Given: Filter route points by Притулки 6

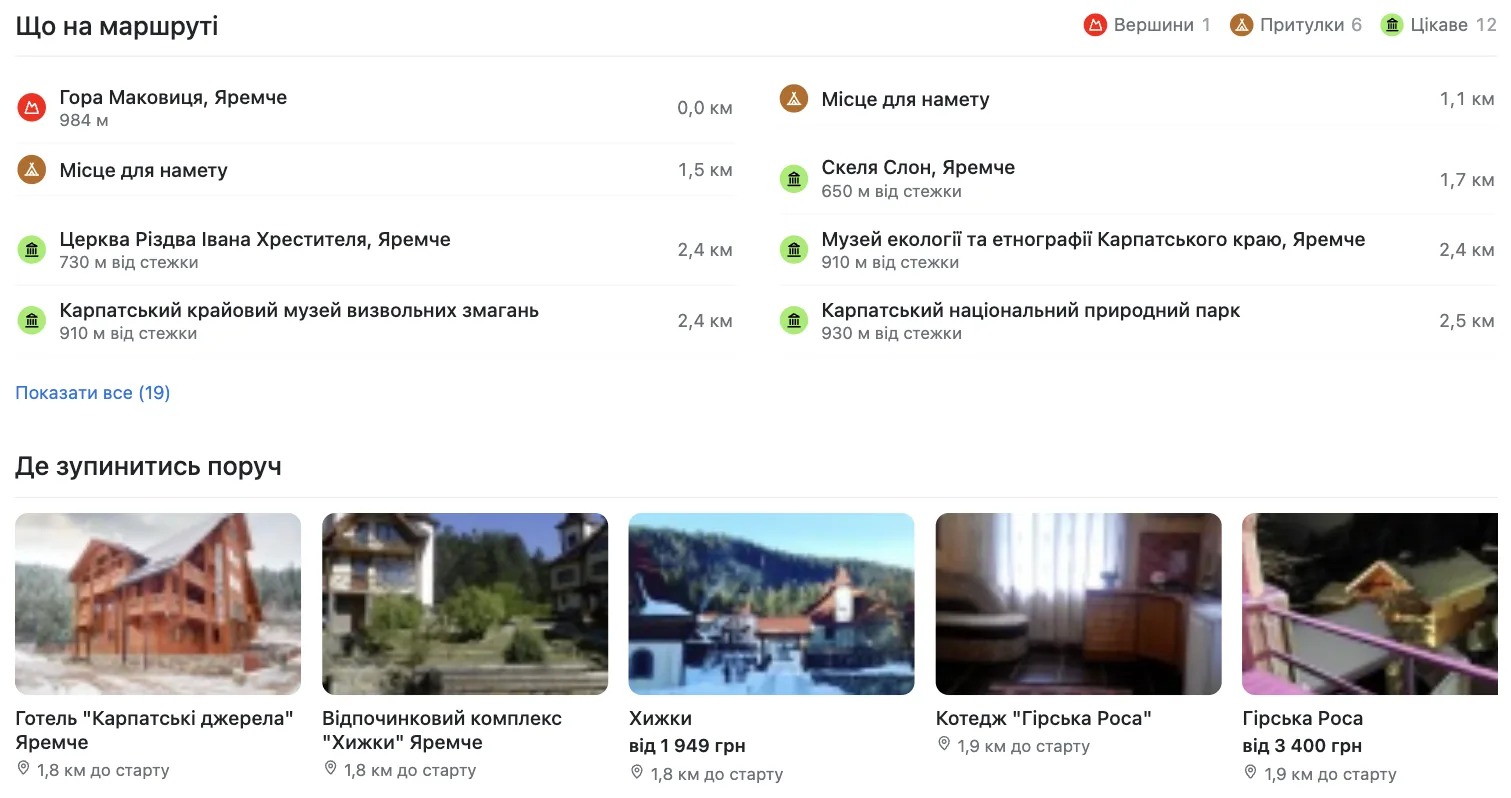Looking at the screenshot, I should [1296, 25].
